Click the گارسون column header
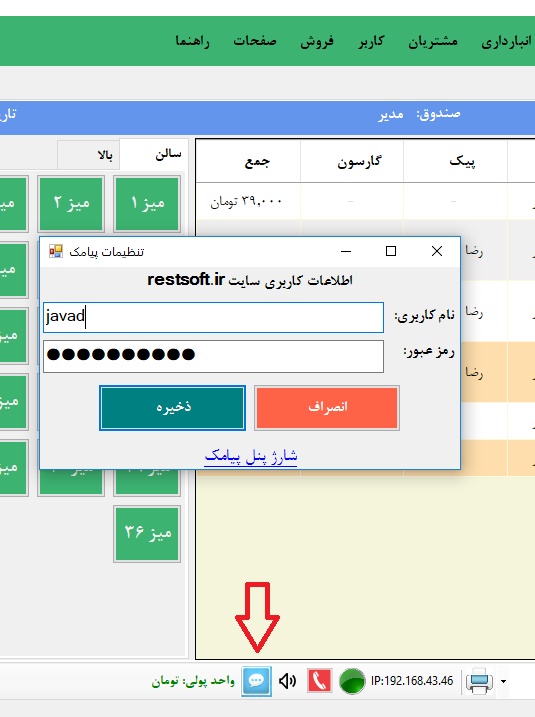 tap(352, 161)
